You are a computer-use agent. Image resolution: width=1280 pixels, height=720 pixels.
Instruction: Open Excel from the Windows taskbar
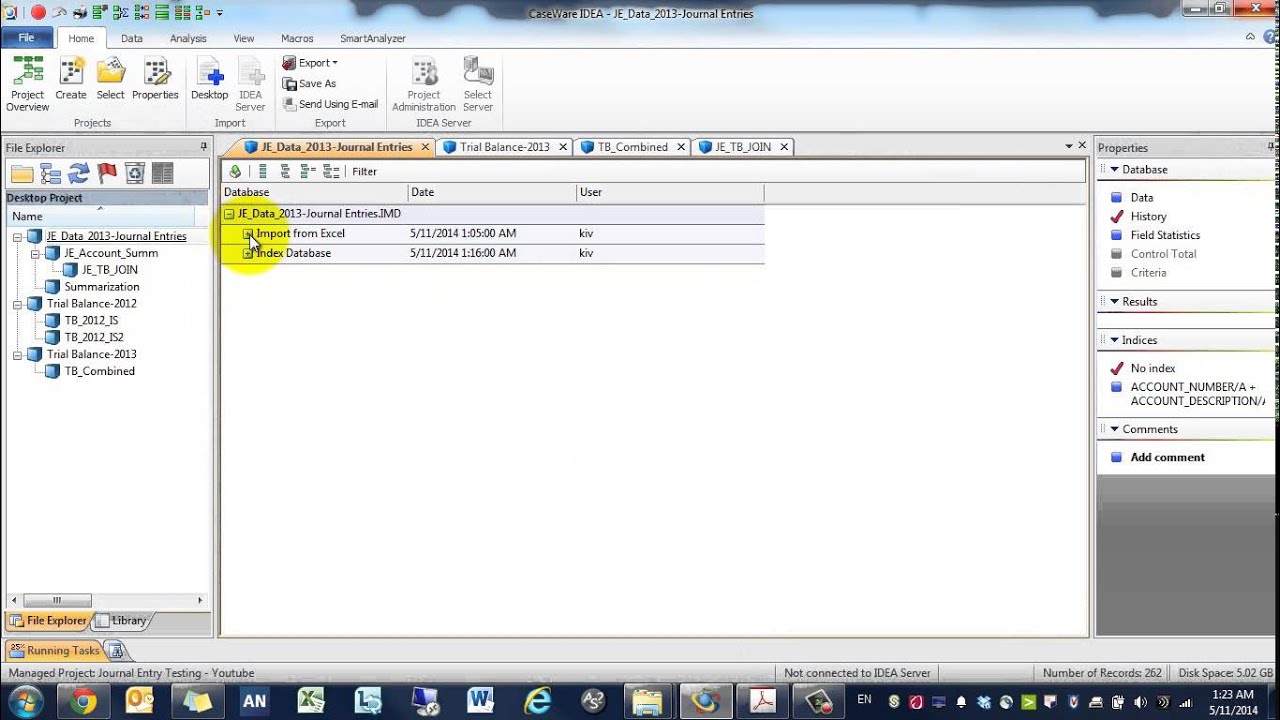click(x=310, y=701)
